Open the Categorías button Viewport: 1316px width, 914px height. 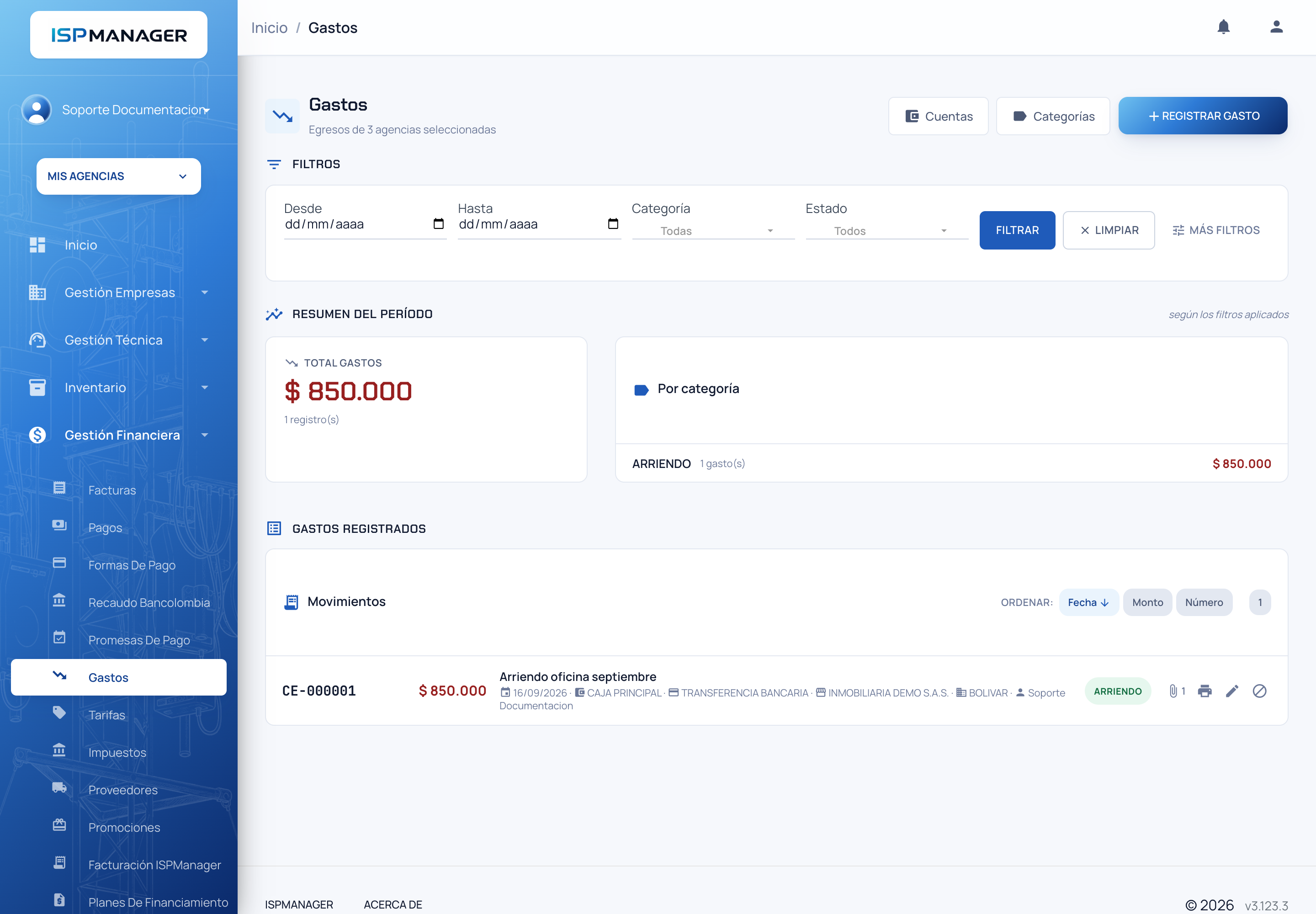[1052, 116]
